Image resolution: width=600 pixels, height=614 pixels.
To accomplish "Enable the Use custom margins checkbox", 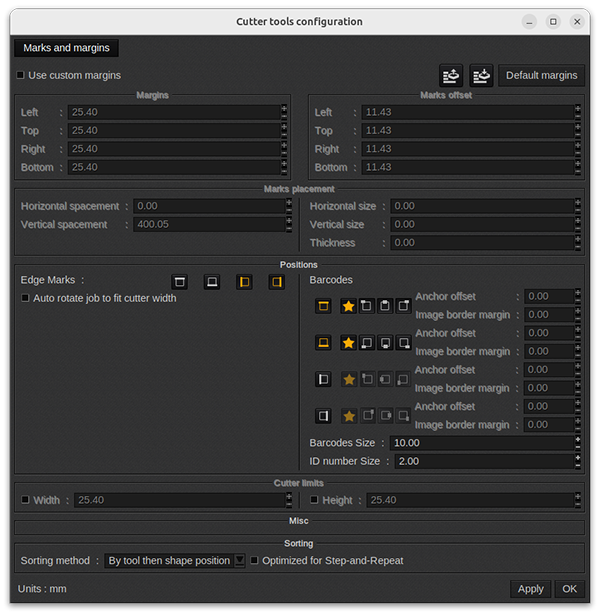I will tap(21, 75).
